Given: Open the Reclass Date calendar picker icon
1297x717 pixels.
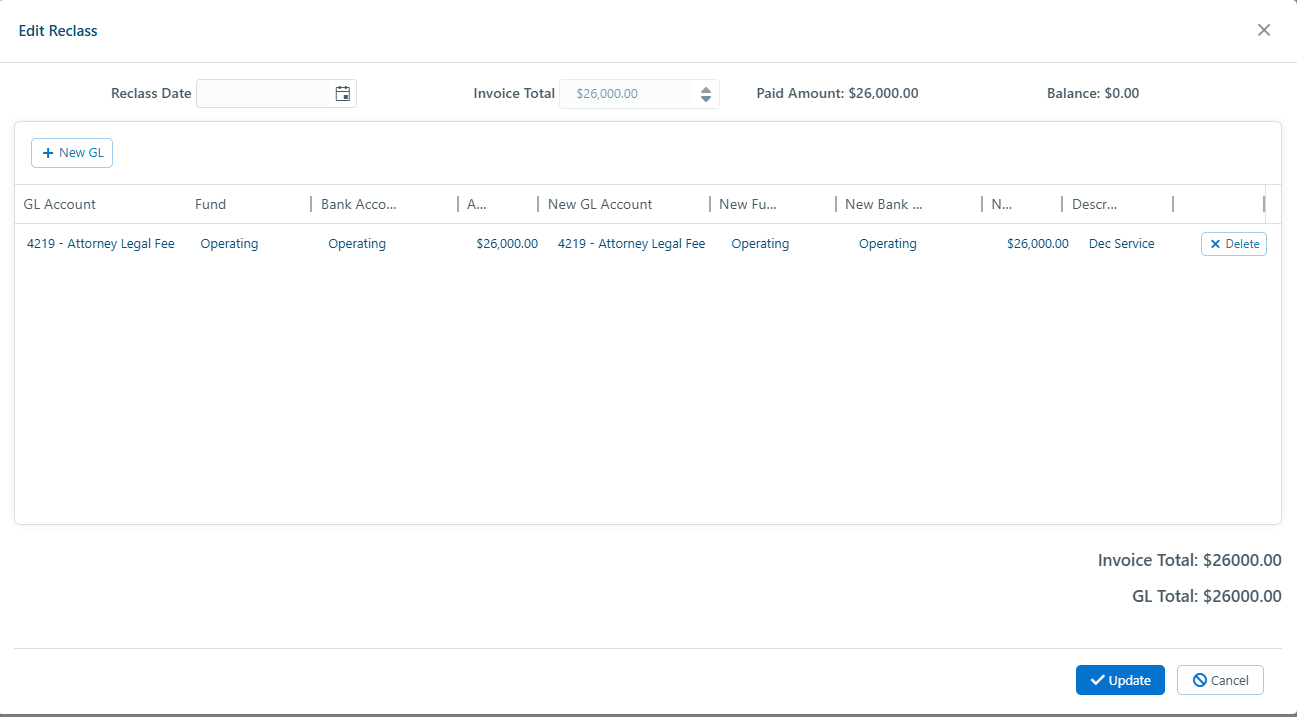Looking at the screenshot, I should 343,93.
